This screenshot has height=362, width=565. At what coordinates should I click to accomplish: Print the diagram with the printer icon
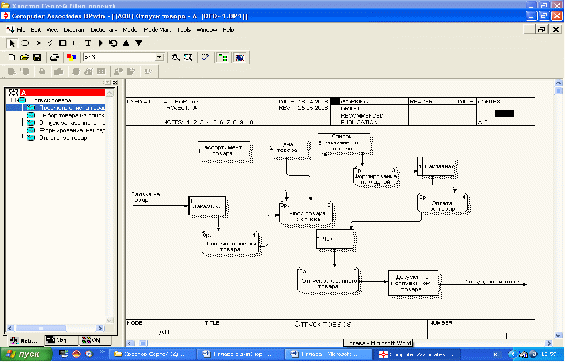point(54,57)
